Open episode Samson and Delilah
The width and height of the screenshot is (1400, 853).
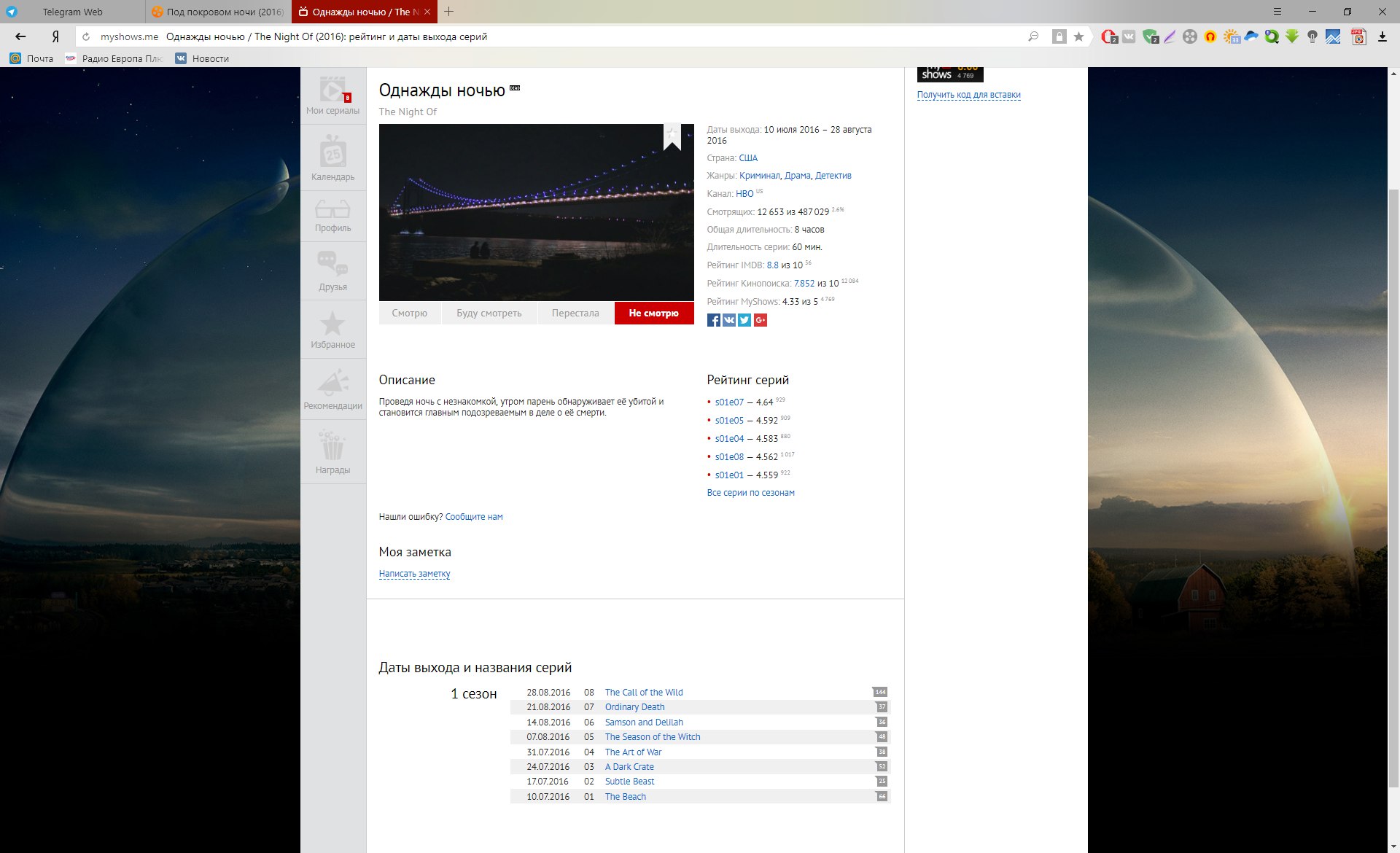(x=644, y=722)
